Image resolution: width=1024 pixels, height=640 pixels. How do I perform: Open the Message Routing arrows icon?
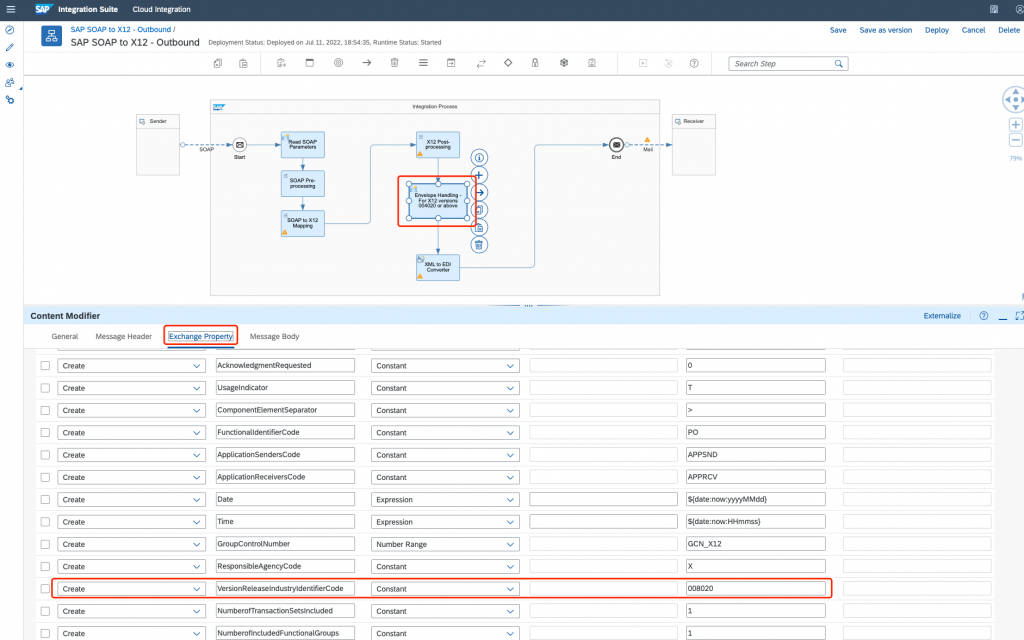[481, 63]
